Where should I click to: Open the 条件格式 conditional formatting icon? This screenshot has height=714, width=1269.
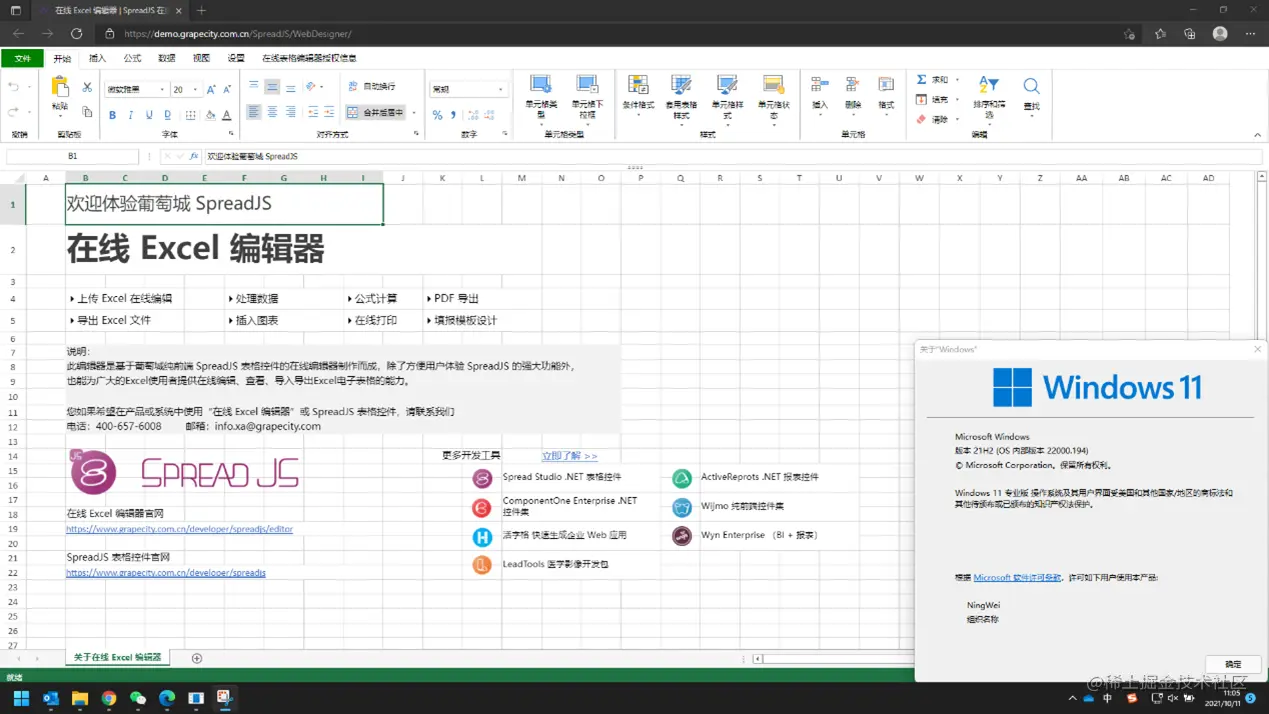(638, 85)
